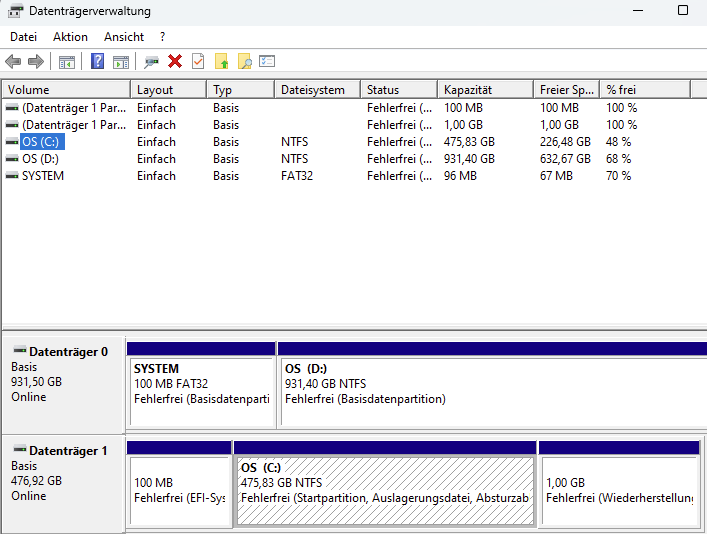Sort by the Typ column header

[x=241, y=90]
